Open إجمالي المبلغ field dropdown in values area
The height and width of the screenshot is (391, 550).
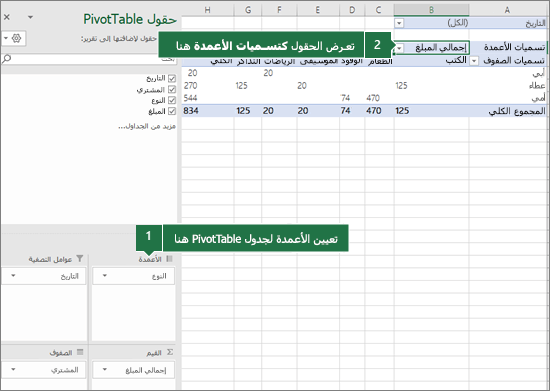coord(105,369)
